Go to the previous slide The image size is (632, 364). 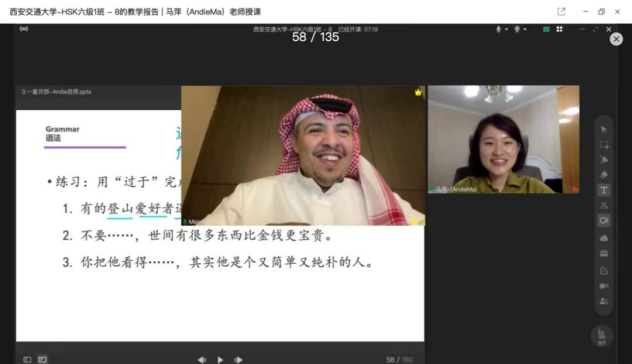[x=202, y=360]
